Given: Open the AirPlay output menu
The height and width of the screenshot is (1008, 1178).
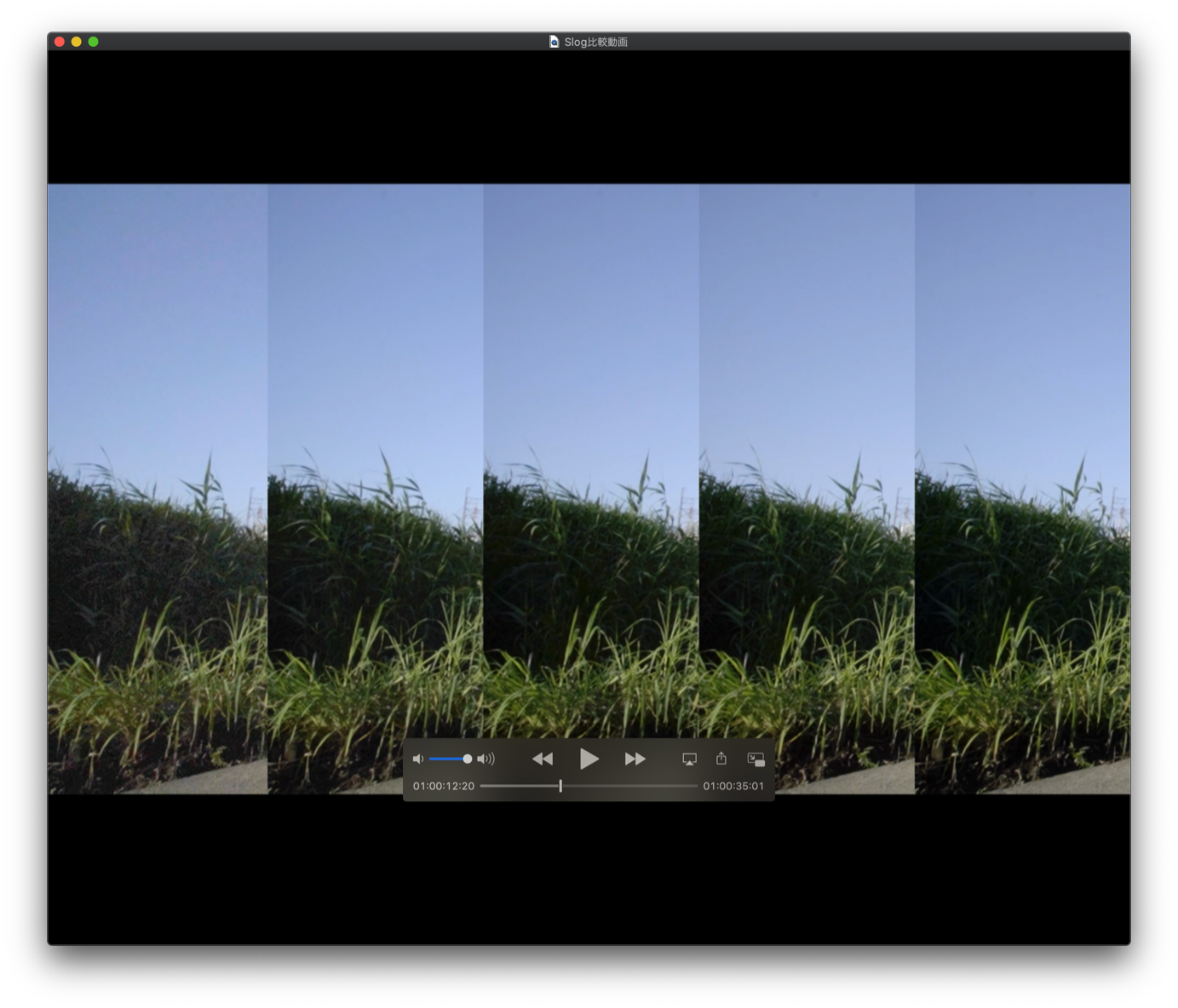Looking at the screenshot, I should 689,759.
